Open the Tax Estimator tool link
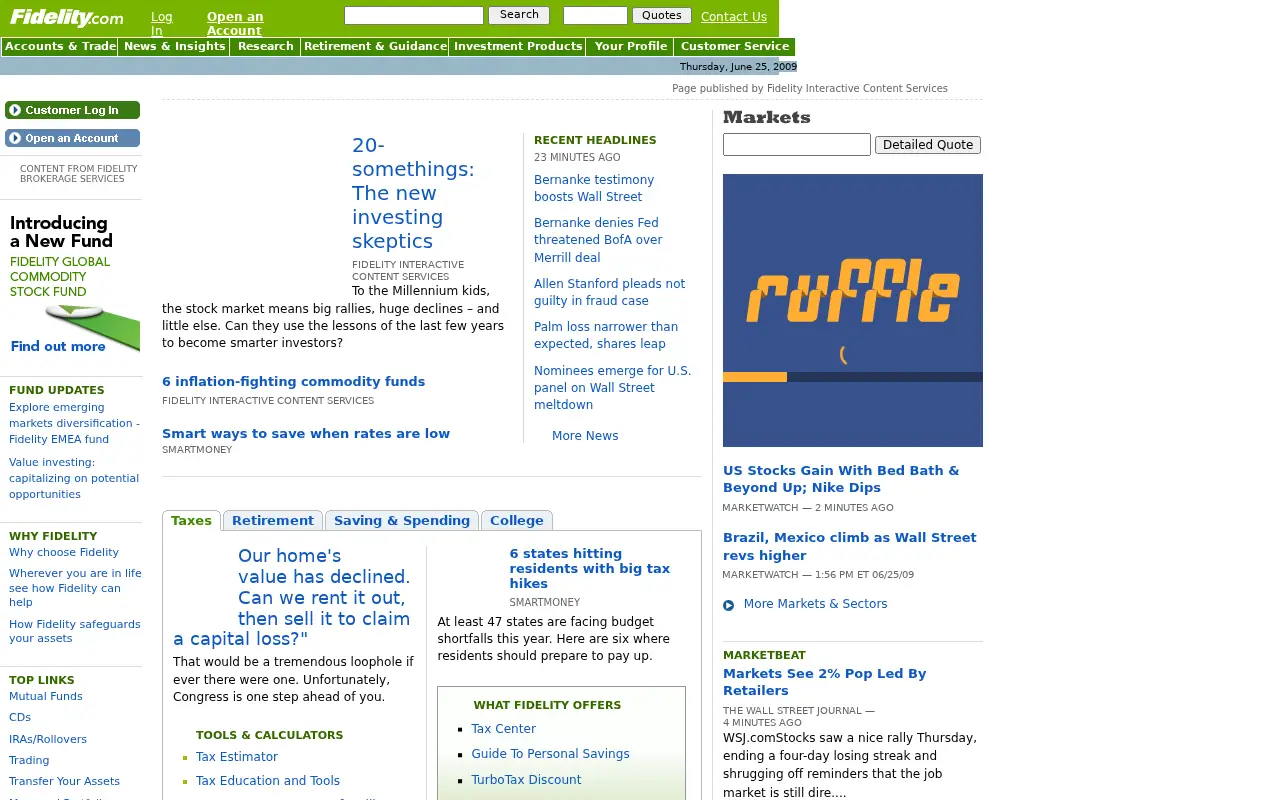This screenshot has height=800, width=1280. [x=237, y=757]
